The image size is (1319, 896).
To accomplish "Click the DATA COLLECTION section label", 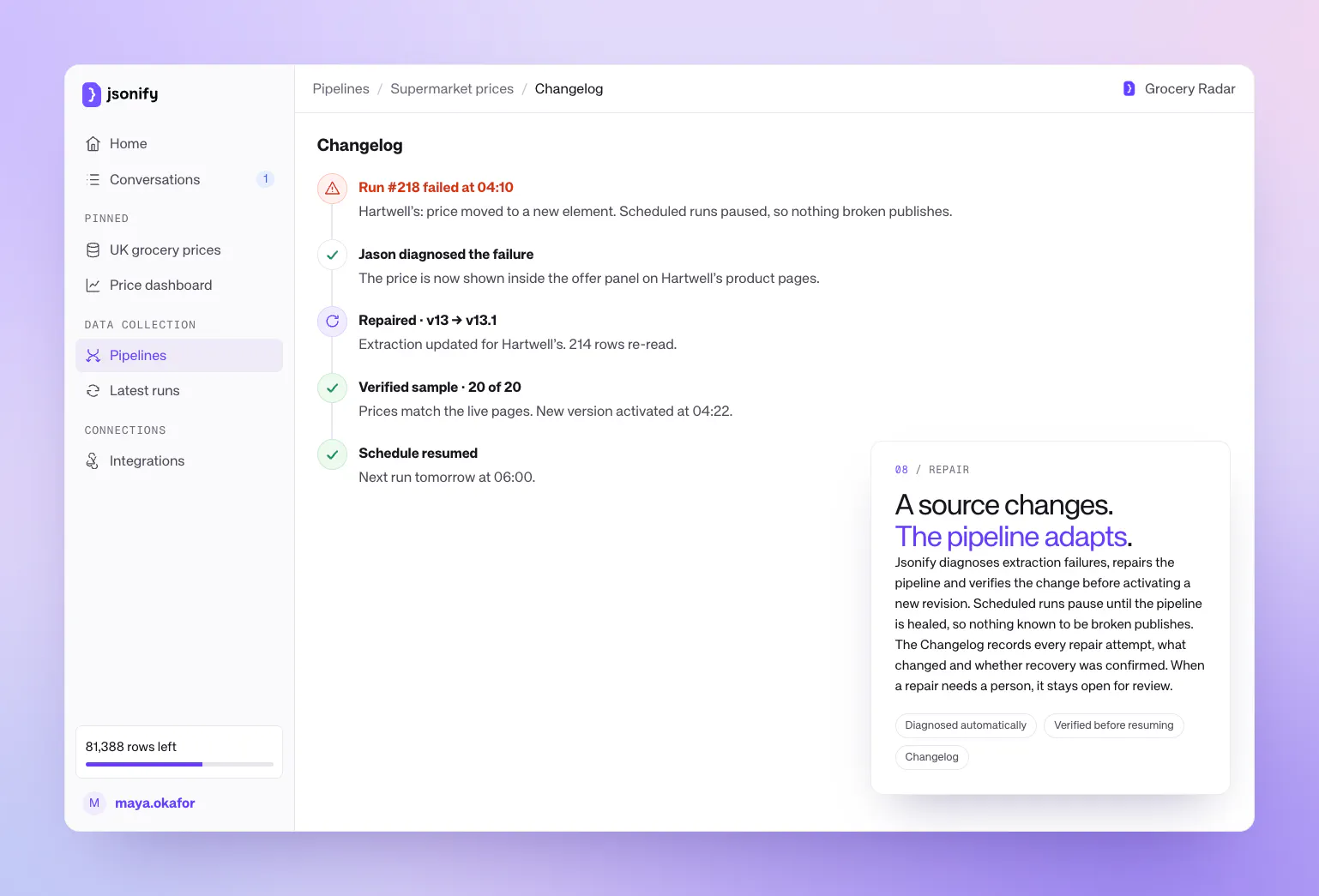I will click(140, 325).
